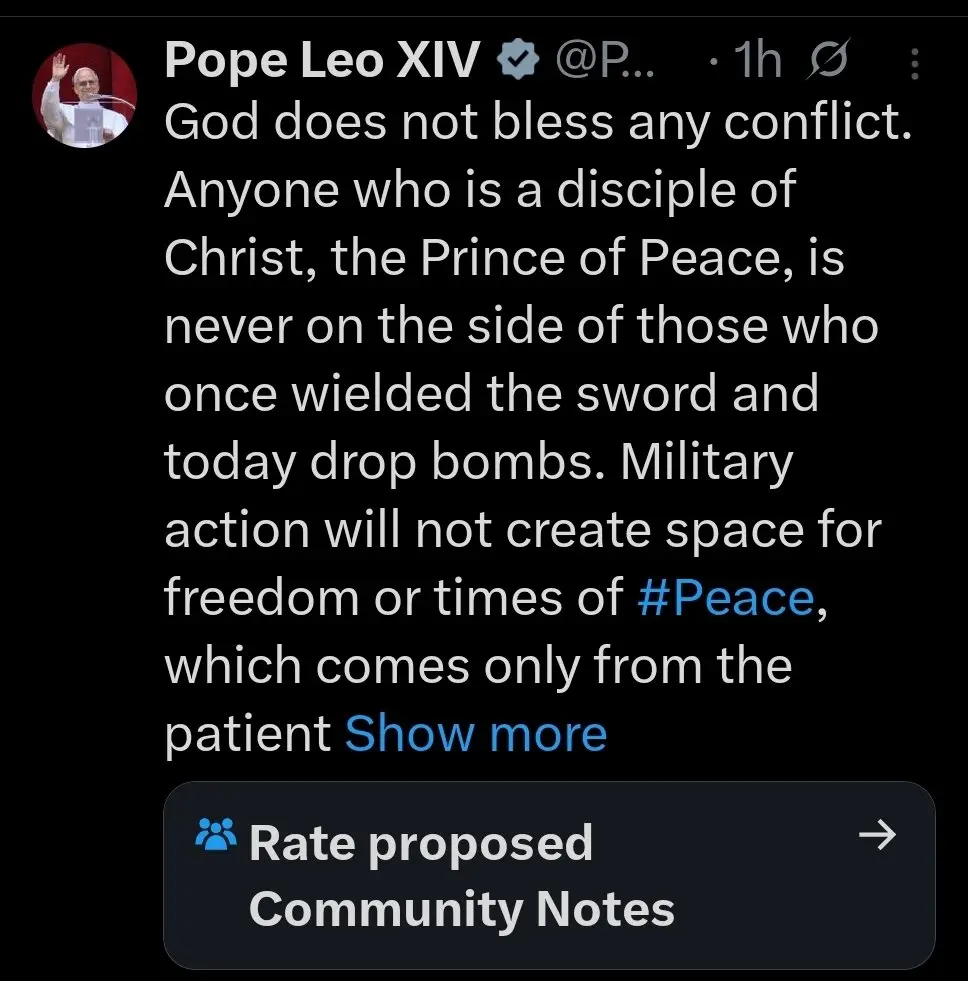Screen dimensions: 968x981
Task: Click the line "which comes only from the"
Action: pyautogui.click(x=478, y=665)
